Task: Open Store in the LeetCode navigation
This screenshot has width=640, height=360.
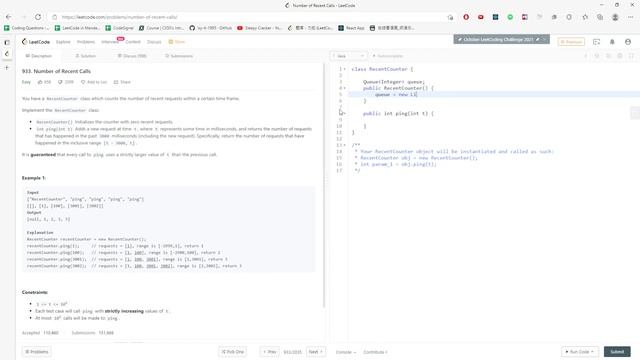Action: (177, 42)
